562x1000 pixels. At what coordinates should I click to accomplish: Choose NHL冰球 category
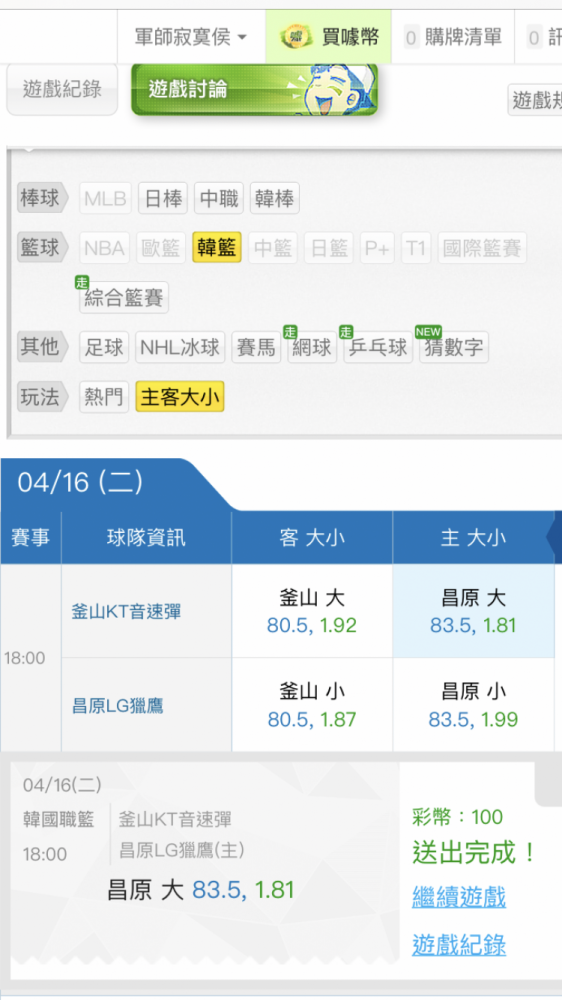pos(180,347)
